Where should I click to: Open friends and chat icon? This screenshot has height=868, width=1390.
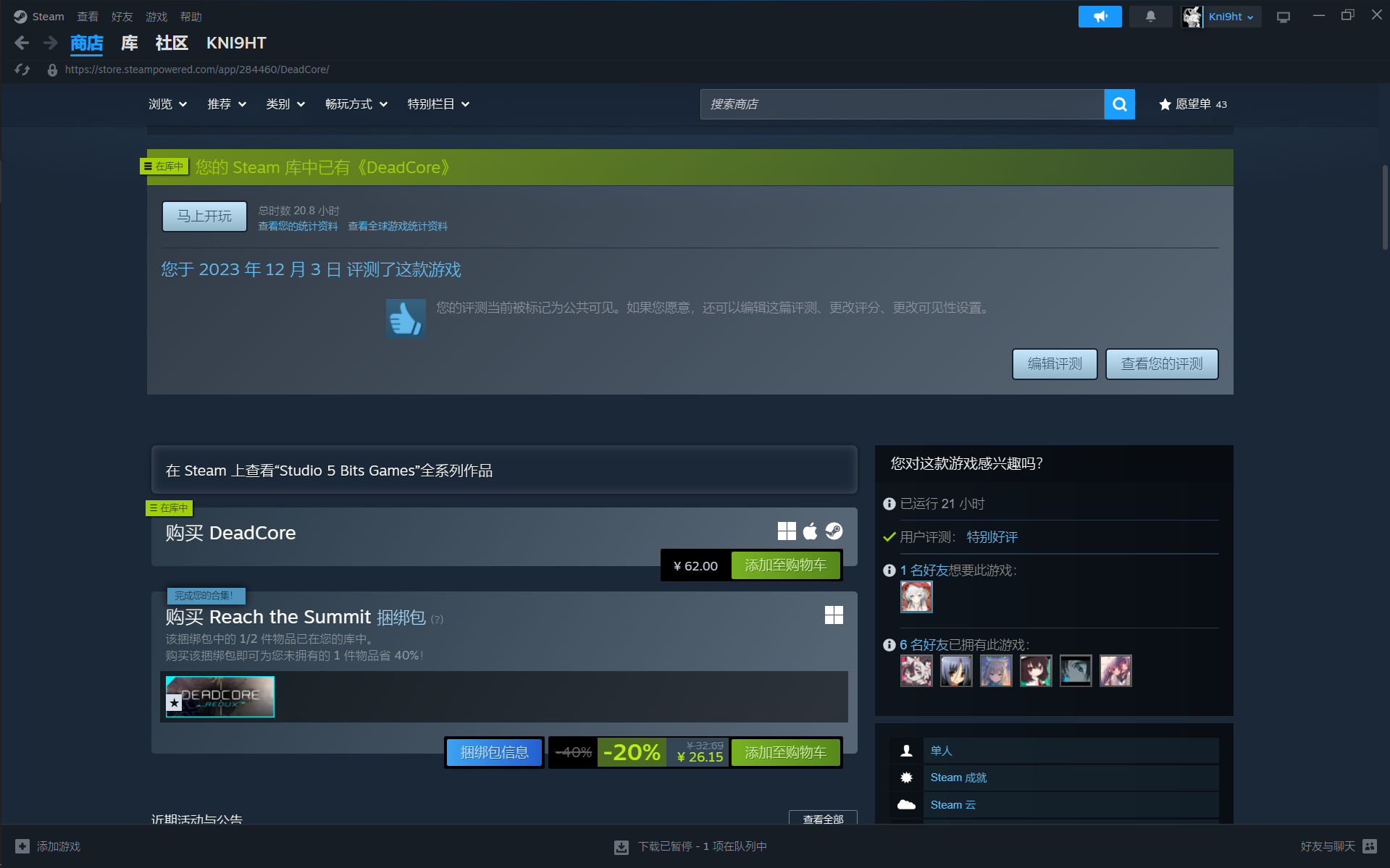pos(1369,846)
